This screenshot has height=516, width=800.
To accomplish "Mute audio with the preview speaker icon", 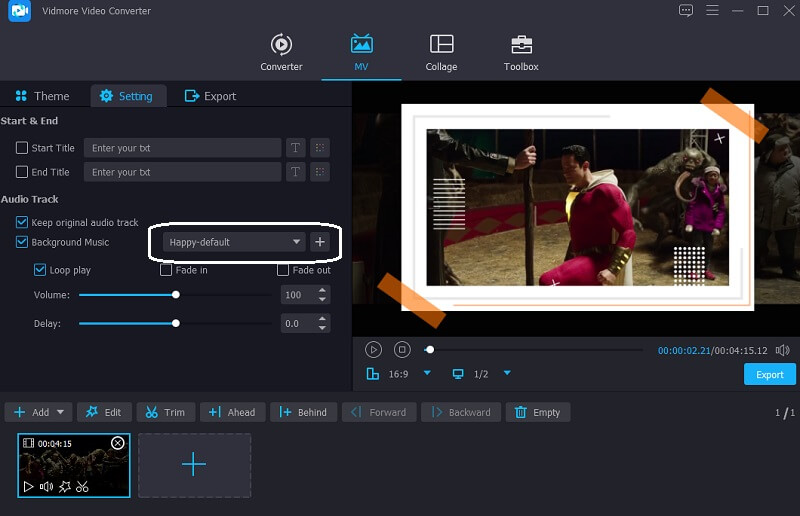I will click(782, 350).
